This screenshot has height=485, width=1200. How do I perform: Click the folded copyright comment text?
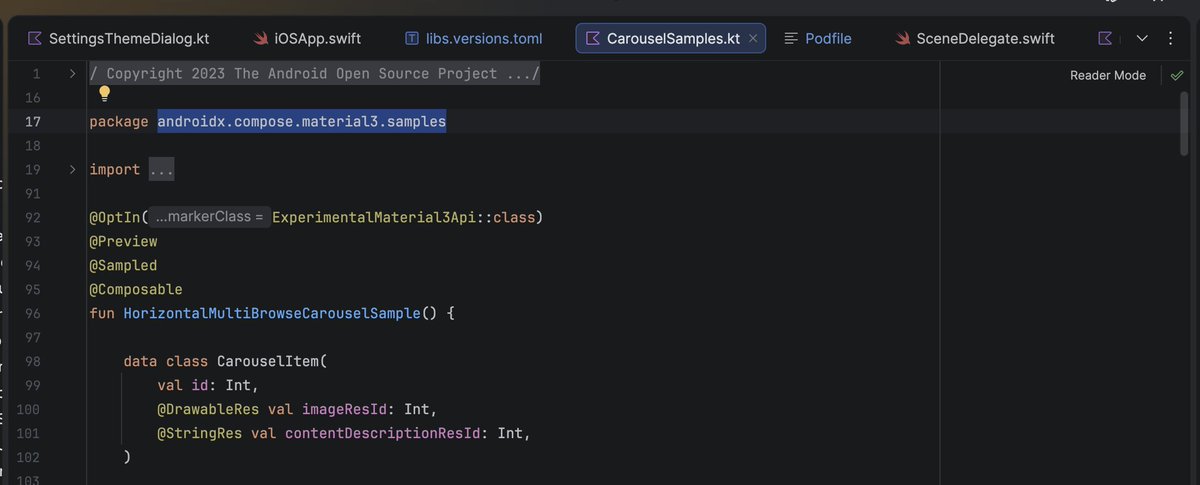click(315, 74)
